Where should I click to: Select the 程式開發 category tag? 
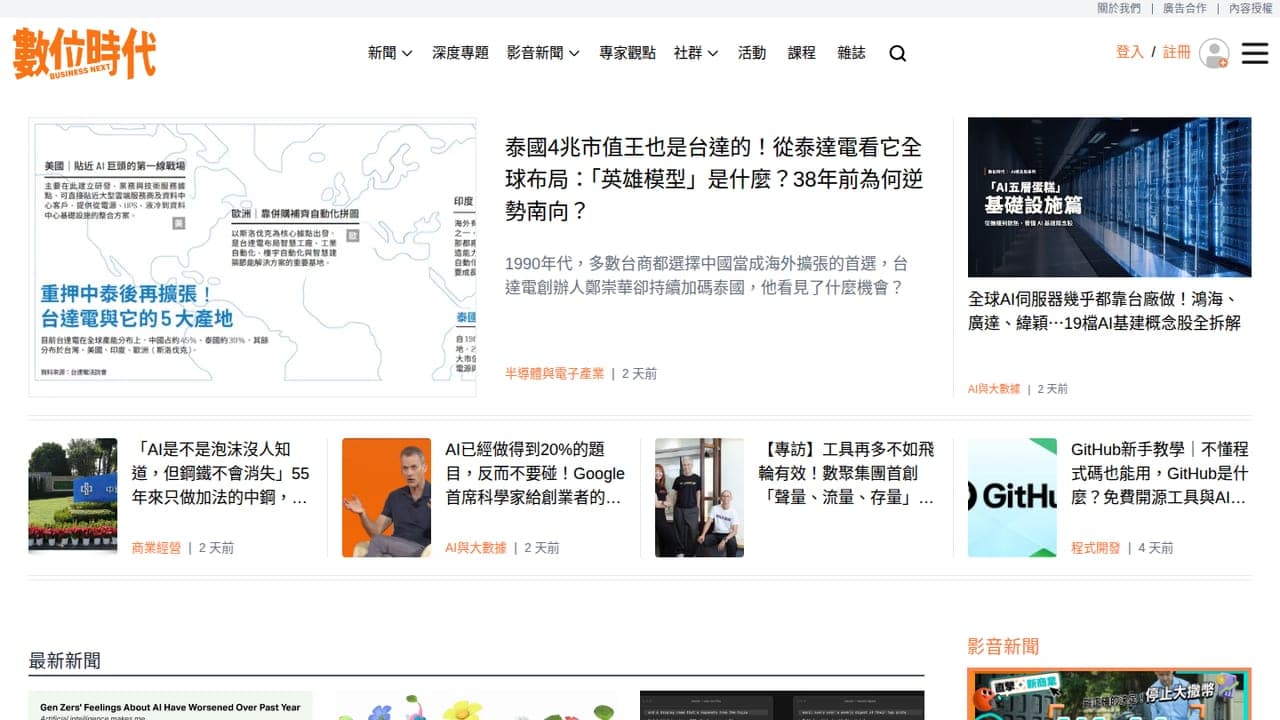click(1096, 548)
